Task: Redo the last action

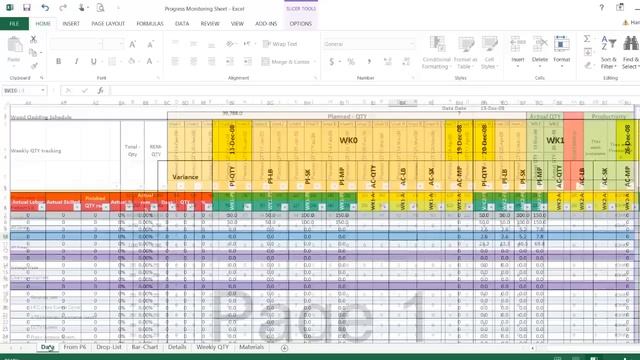Action: point(63,7)
